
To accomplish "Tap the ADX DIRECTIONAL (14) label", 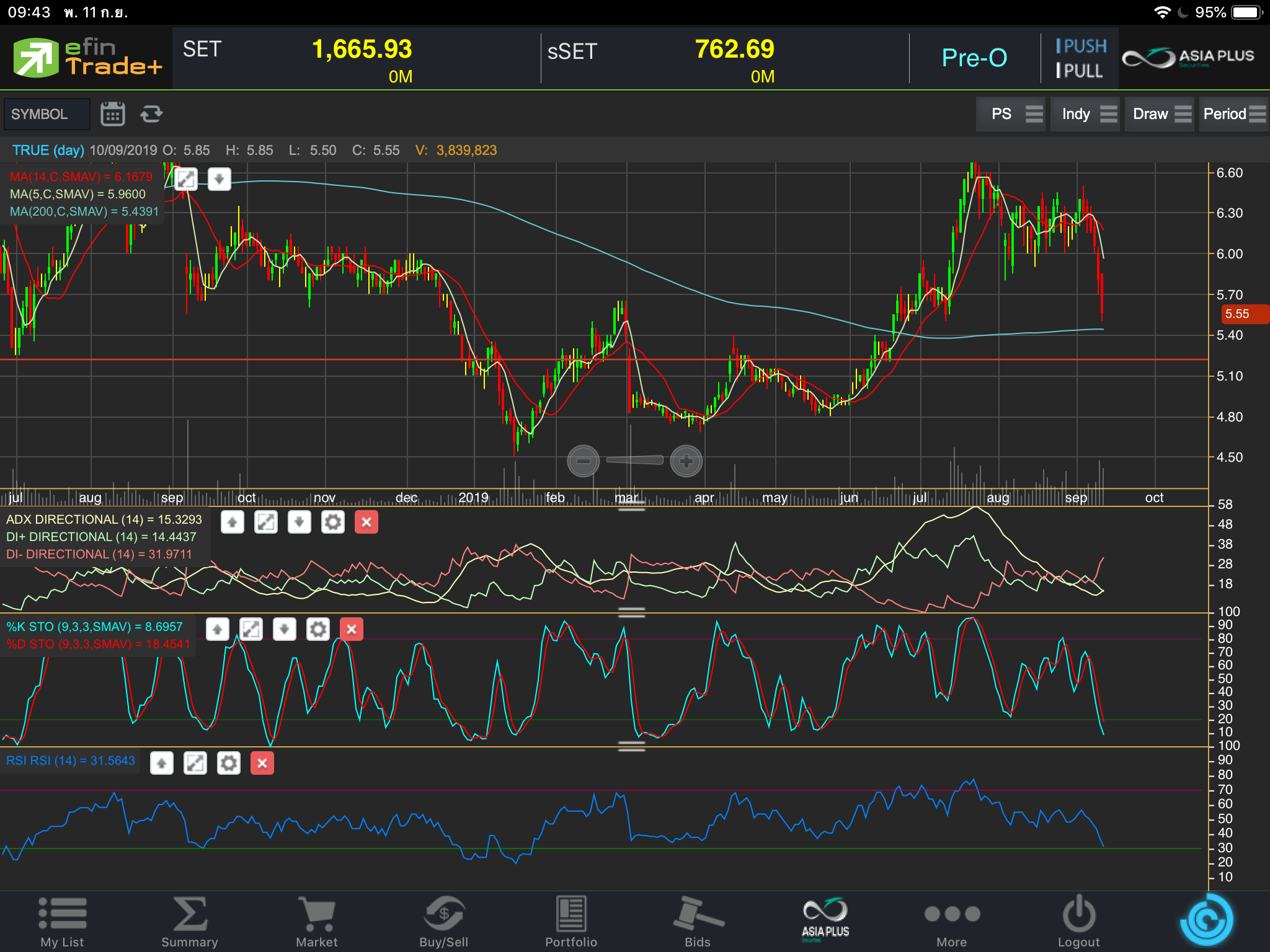I will pos(104,519).
